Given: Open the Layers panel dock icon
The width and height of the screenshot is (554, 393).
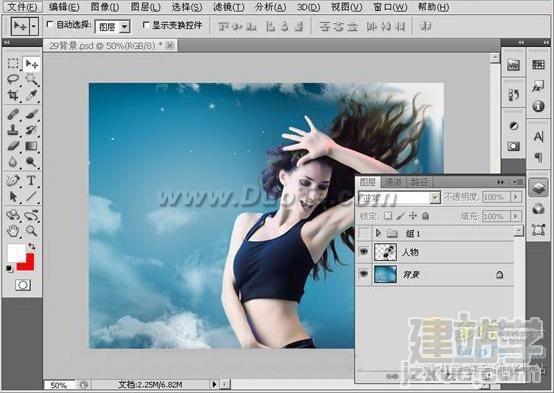Looking at the screenshot, I should coord(538,187).
